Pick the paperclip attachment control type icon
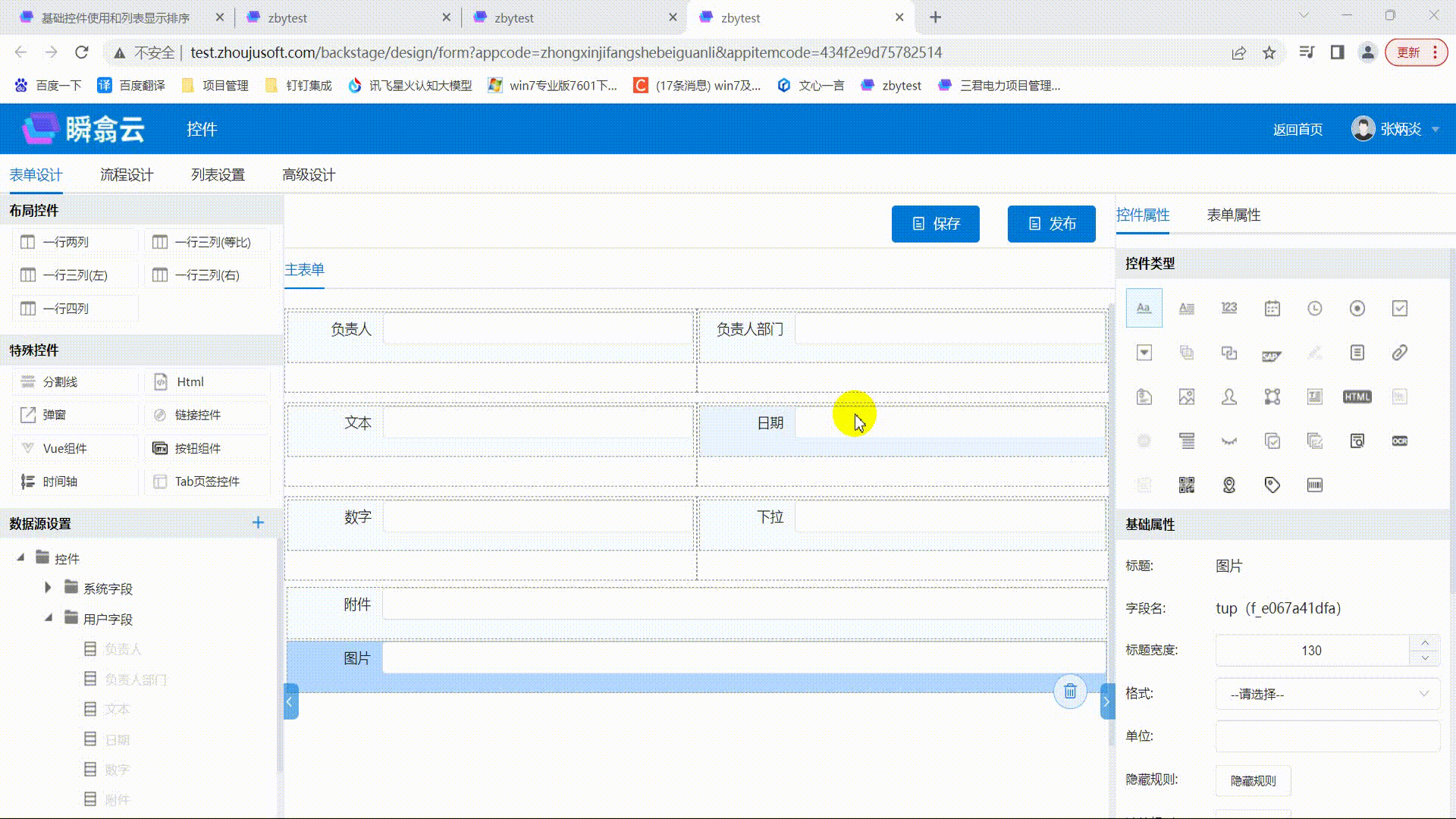1456x819 pixels. tap(1400, 353)
